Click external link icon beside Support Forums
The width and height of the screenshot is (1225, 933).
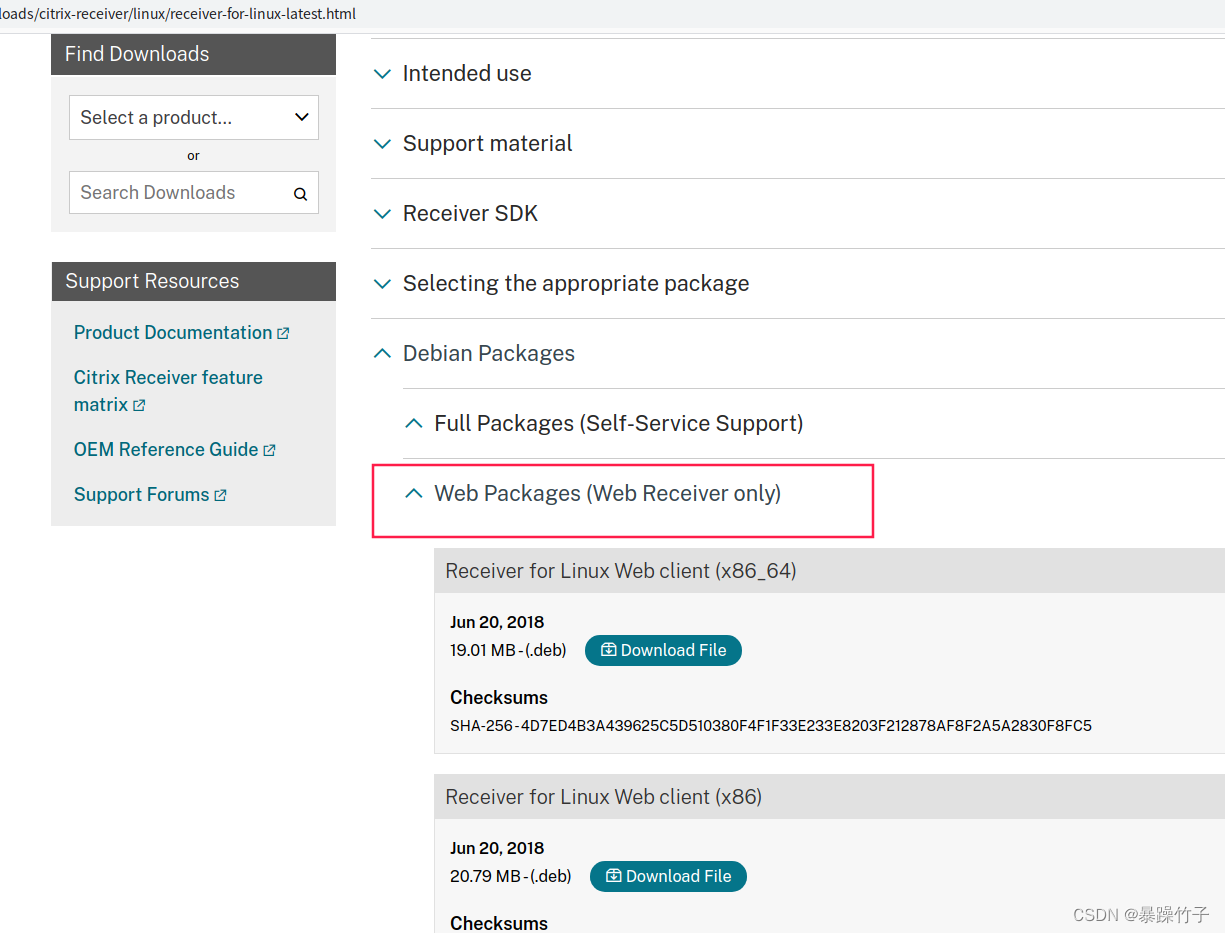tap(220, 495)
